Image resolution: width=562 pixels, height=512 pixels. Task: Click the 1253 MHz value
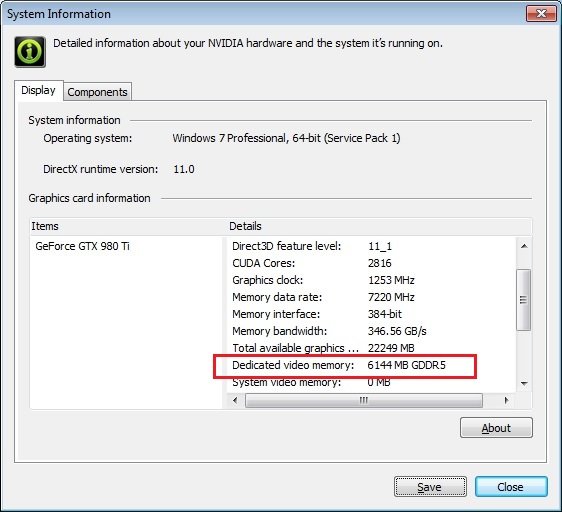point(391,280)
